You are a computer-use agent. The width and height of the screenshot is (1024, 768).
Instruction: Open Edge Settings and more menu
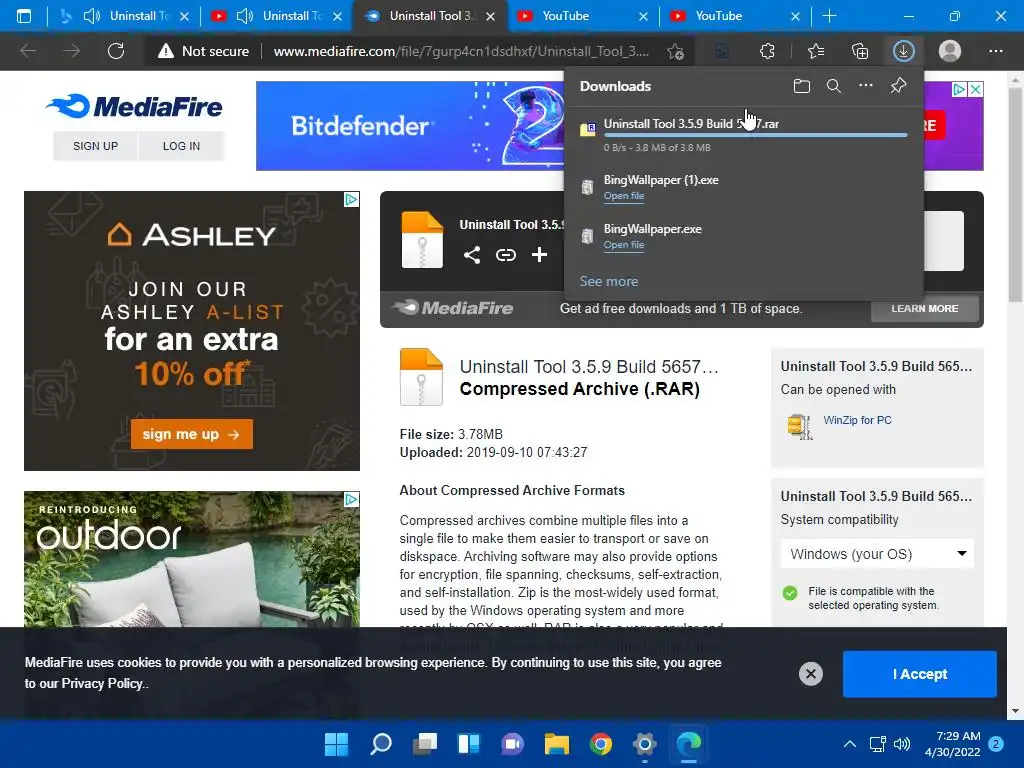995,51
